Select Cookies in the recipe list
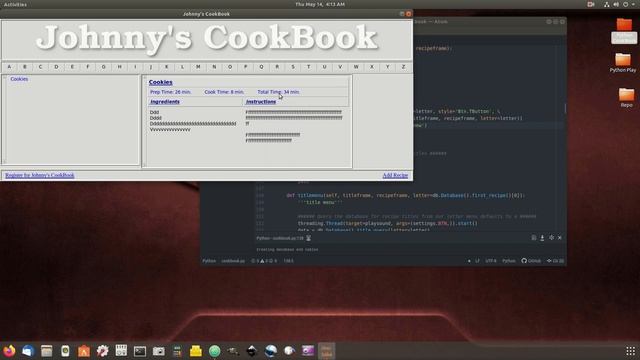 pos(19,79)
